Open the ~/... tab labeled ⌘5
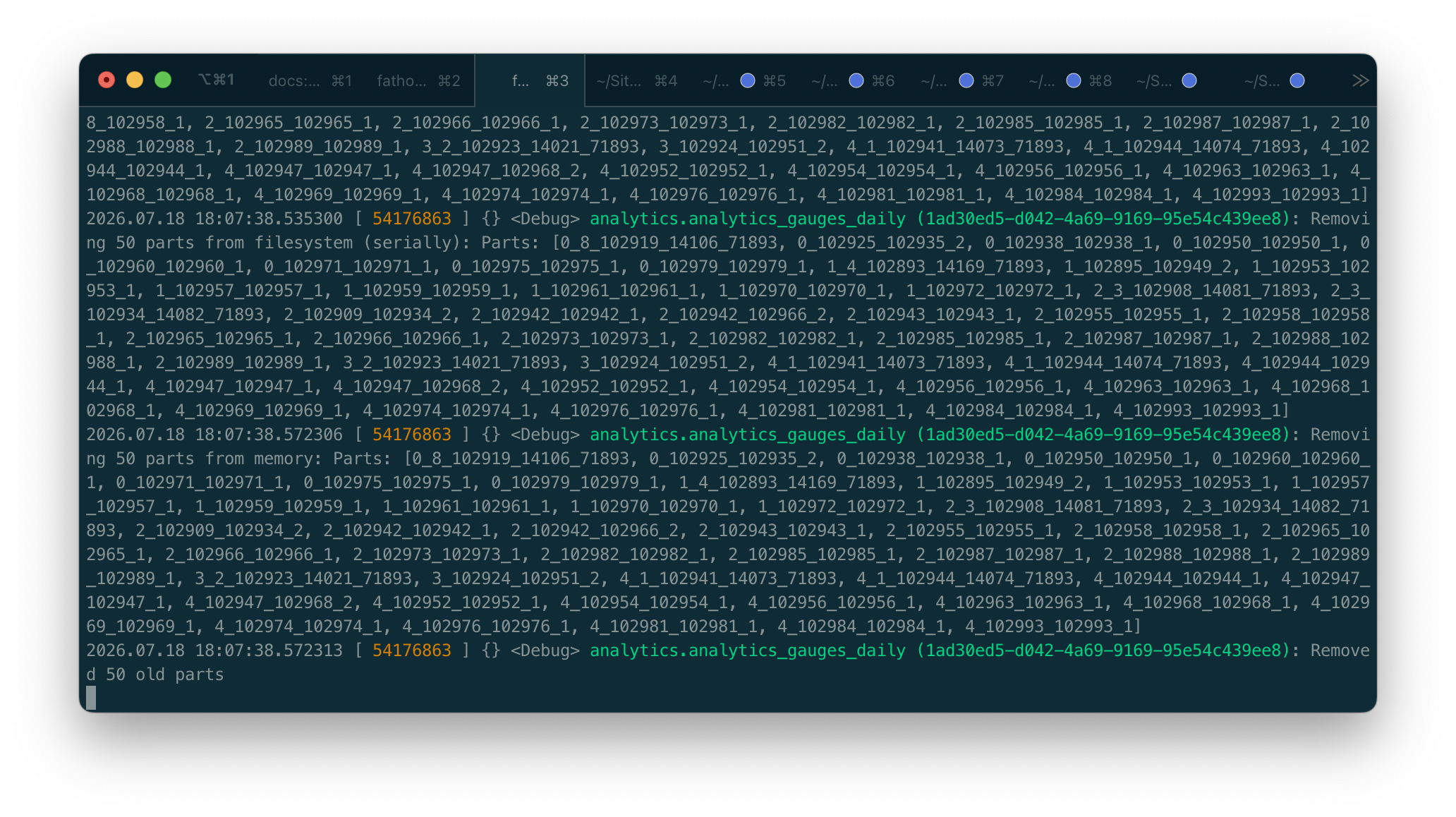 click(744, 80)
